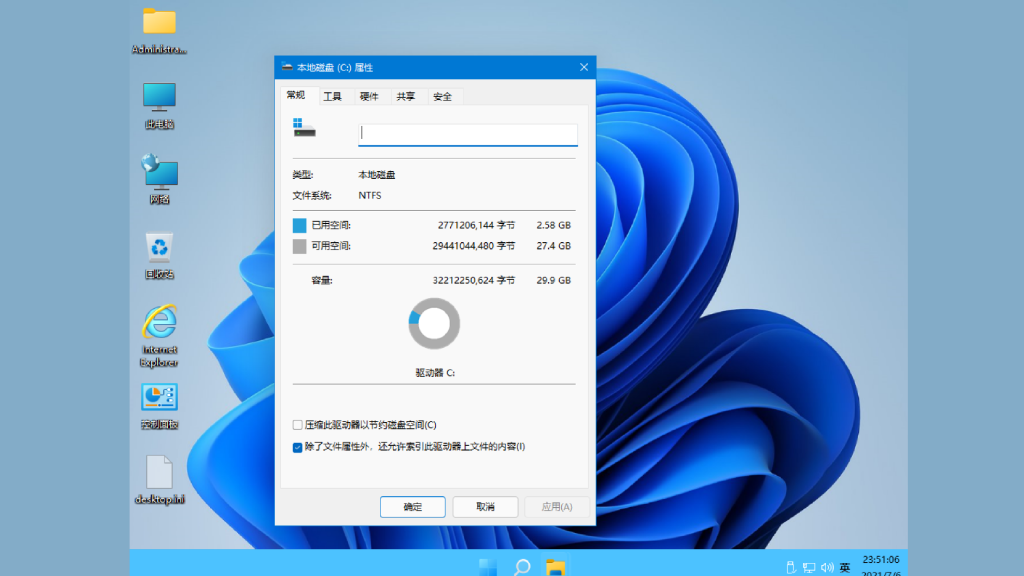Open the 网络 desktop icon
This screenshot has width=1024, height=576.
[x=159, y=180]
